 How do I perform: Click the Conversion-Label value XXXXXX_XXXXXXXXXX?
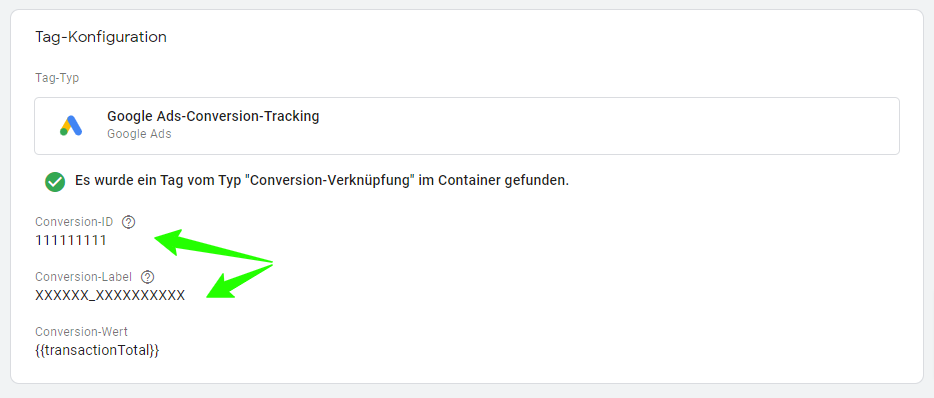pyautogui.click(x=110, y=296)
